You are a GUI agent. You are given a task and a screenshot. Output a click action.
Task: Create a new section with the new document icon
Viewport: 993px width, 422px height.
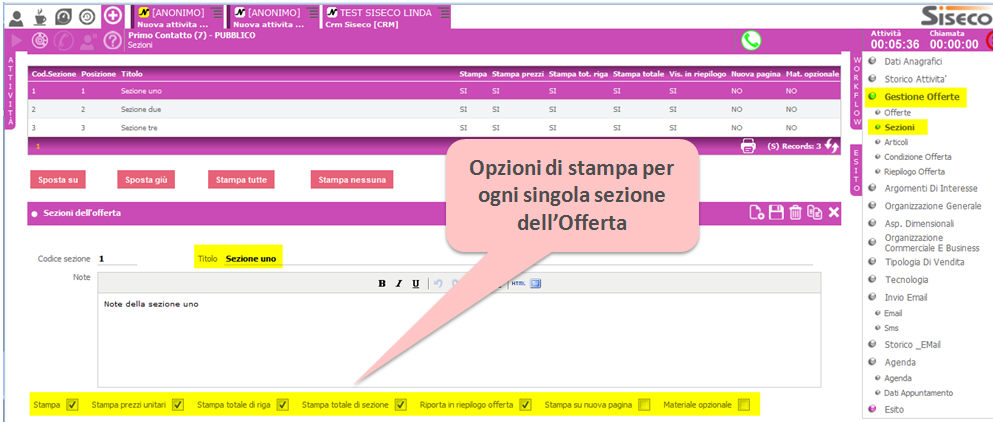[x=757, y=212]
